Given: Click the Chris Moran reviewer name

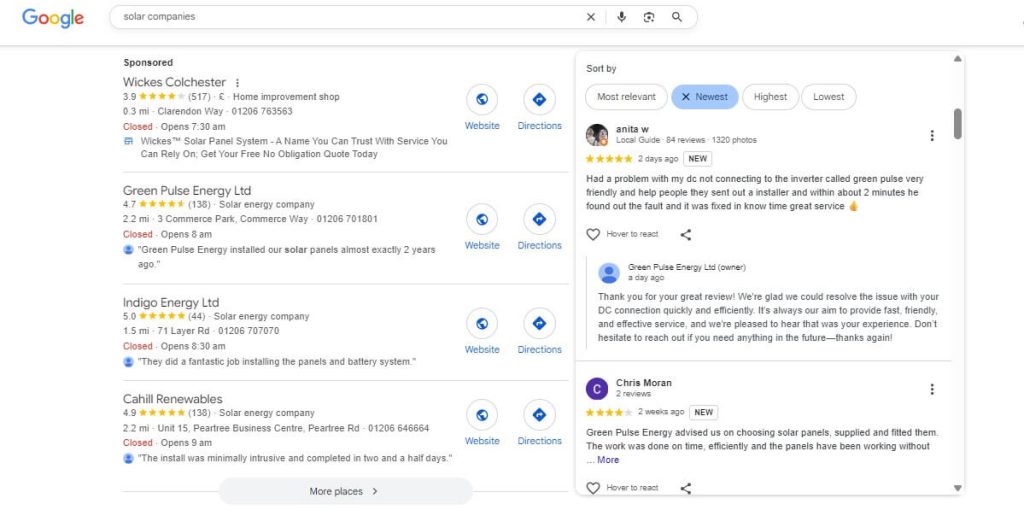Looking at the screenshot, I should point(644,383).
